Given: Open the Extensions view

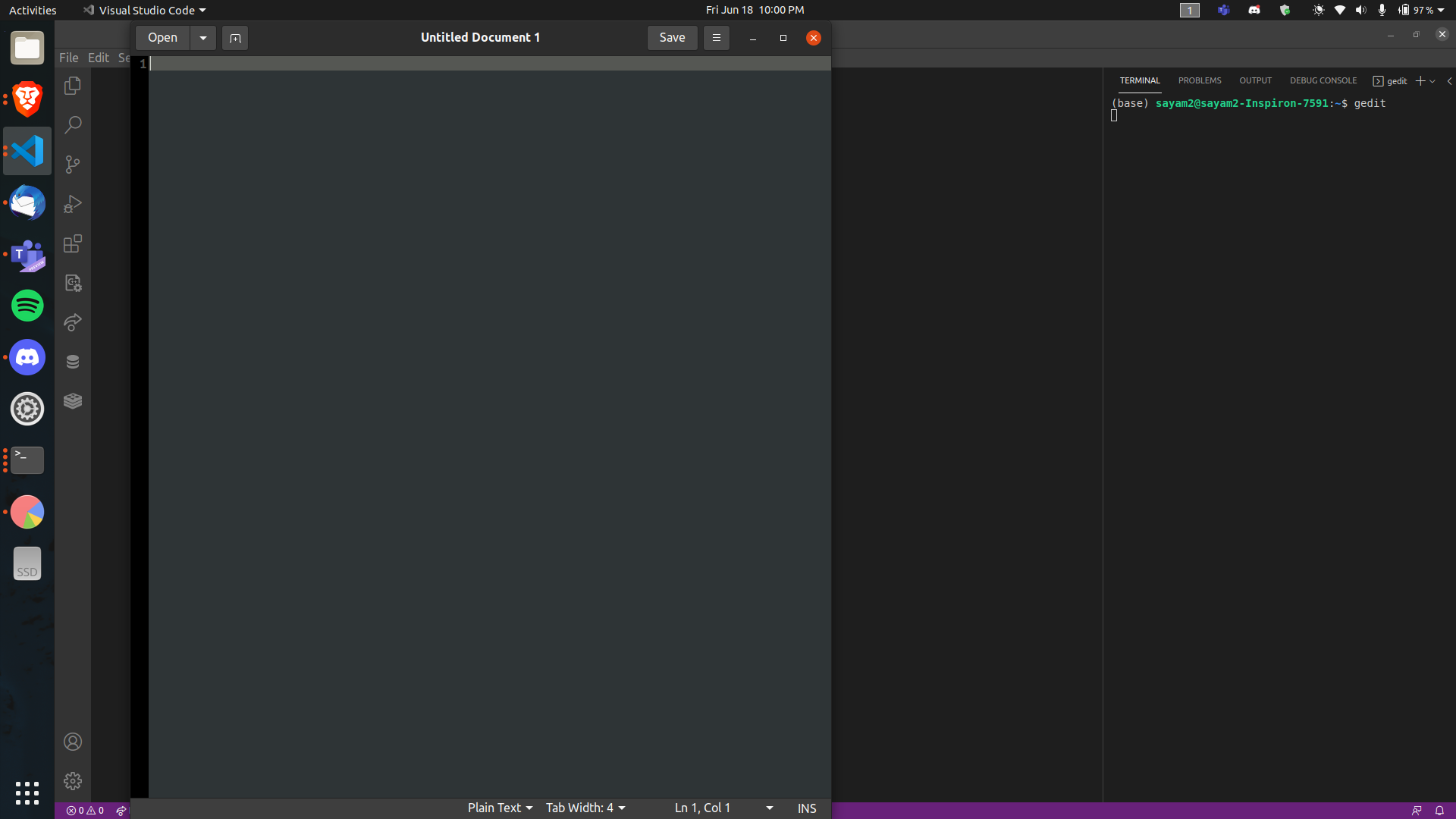Looking at the screenshot, I should (72, 243).
